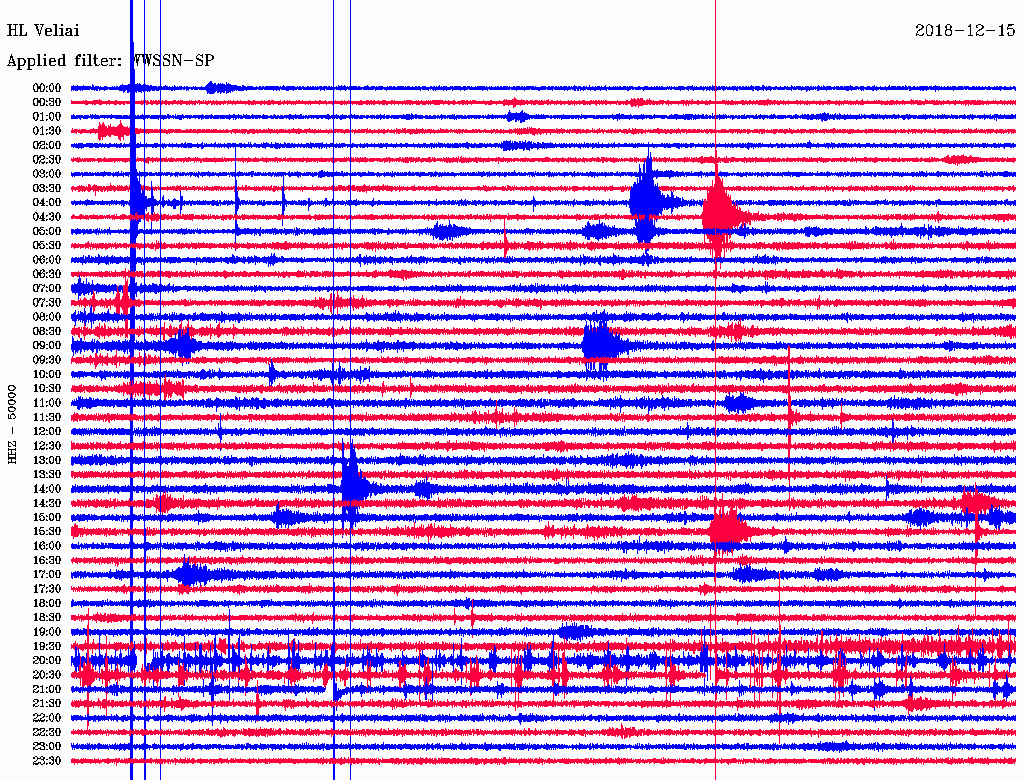Choose the 23:30 time label

[x=47, y=761]
